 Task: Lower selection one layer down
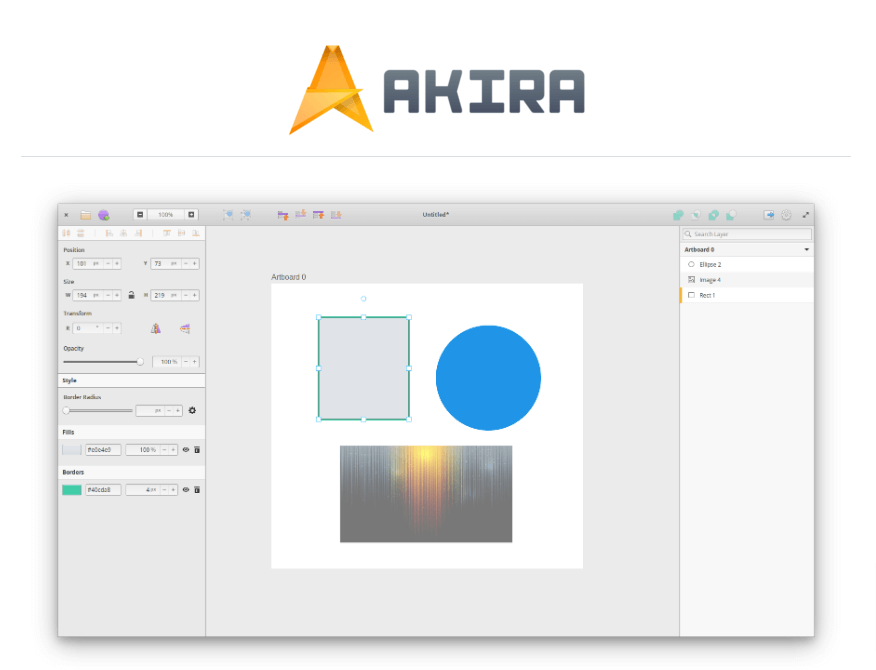[x=301, y=214]
